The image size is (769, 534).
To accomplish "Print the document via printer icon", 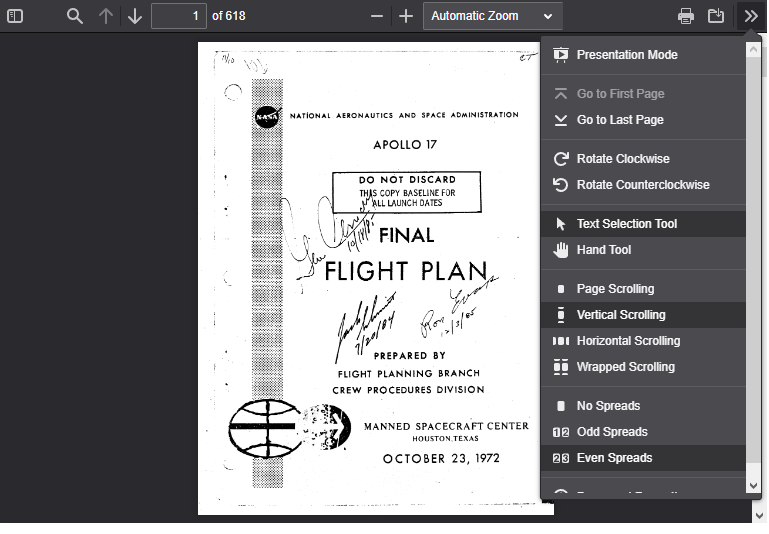I will tap(686, 16).
